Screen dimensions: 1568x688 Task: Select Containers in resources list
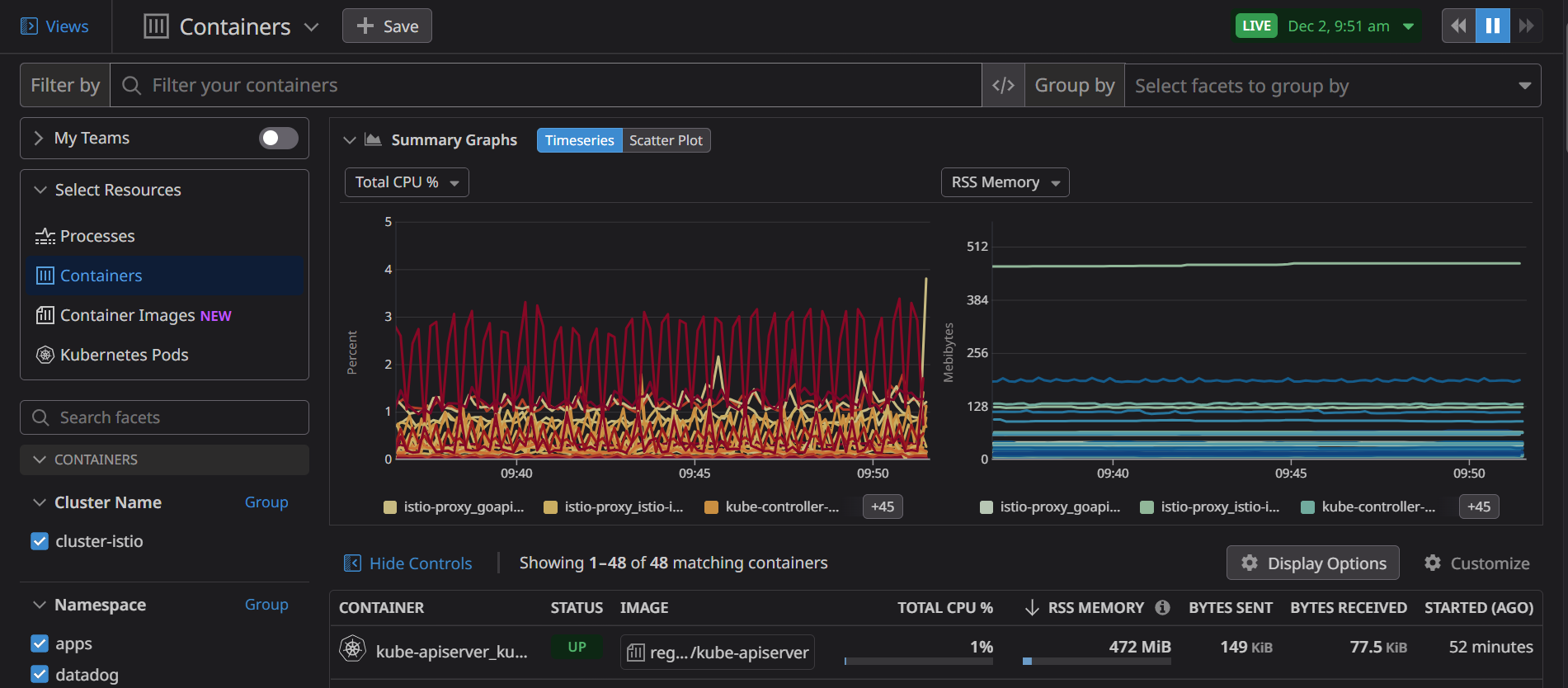164,276
